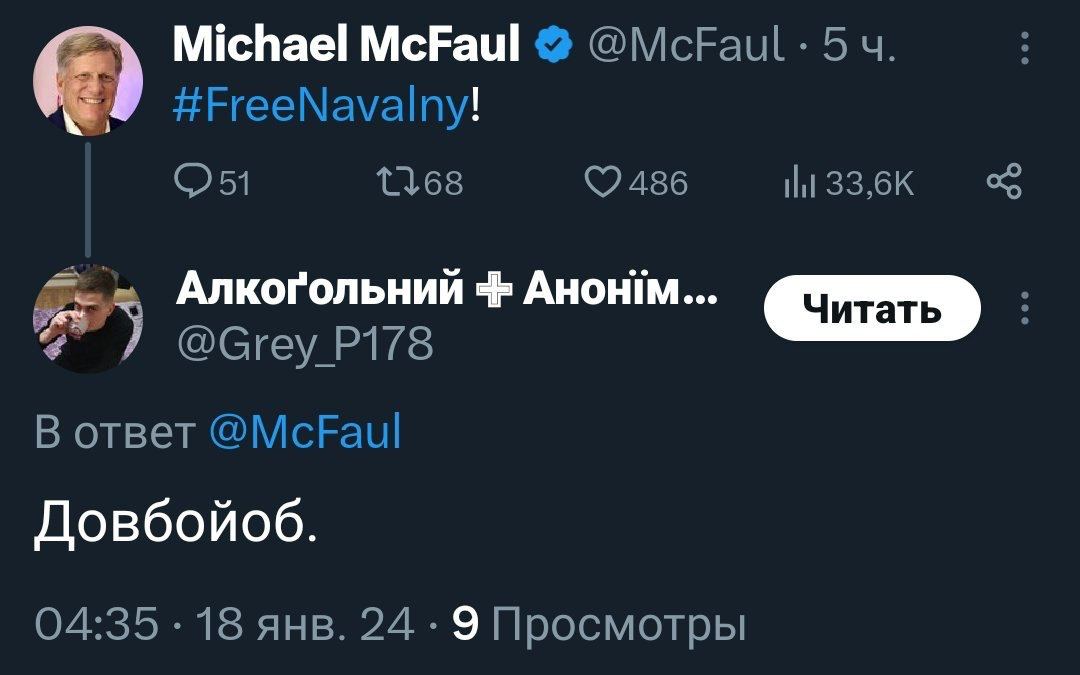Click @McFaul in the В ответ line
The width and height of the screenshot is (1080, 675).
(305, 432)
